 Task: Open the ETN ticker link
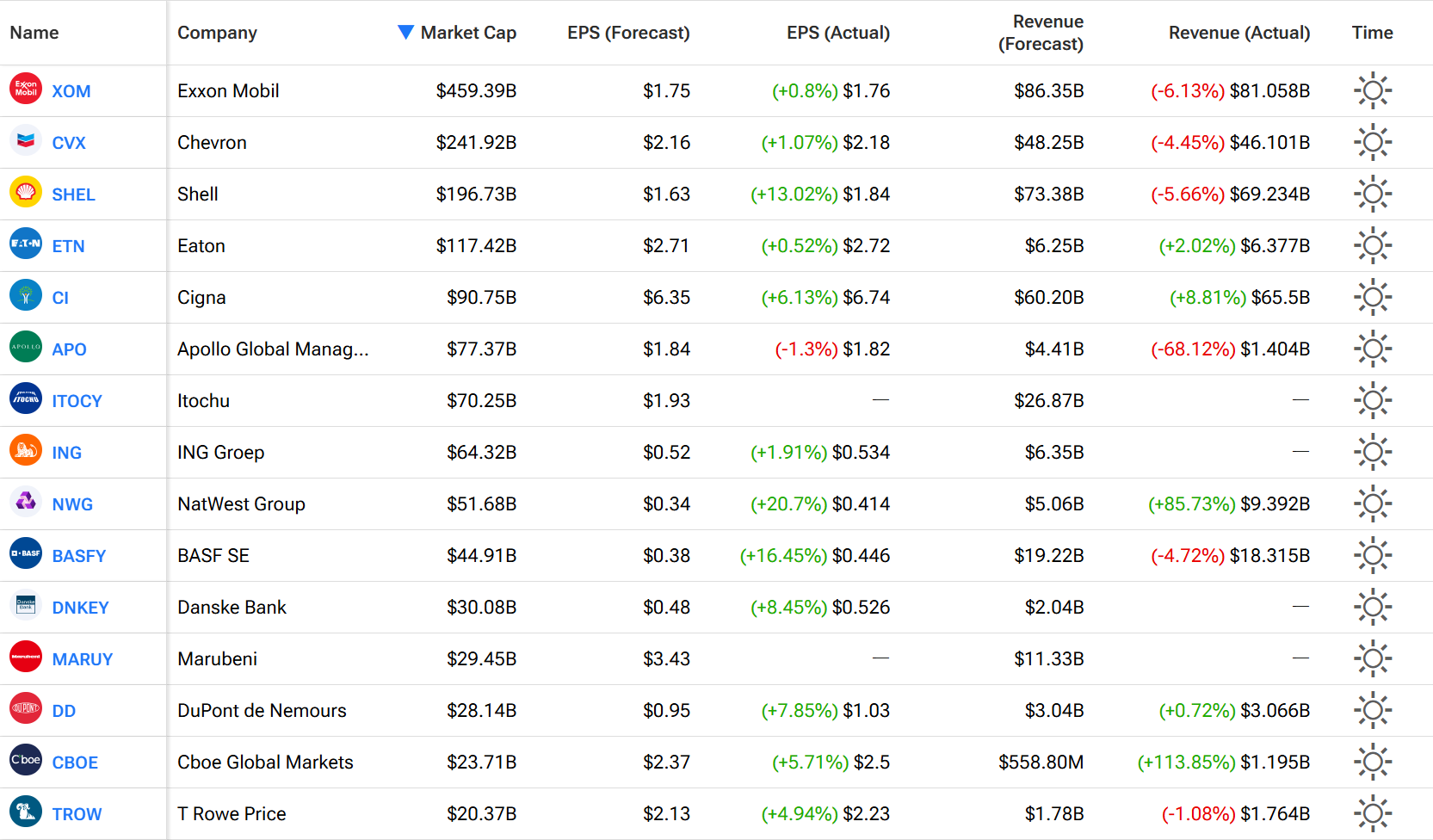click(68, 246)
